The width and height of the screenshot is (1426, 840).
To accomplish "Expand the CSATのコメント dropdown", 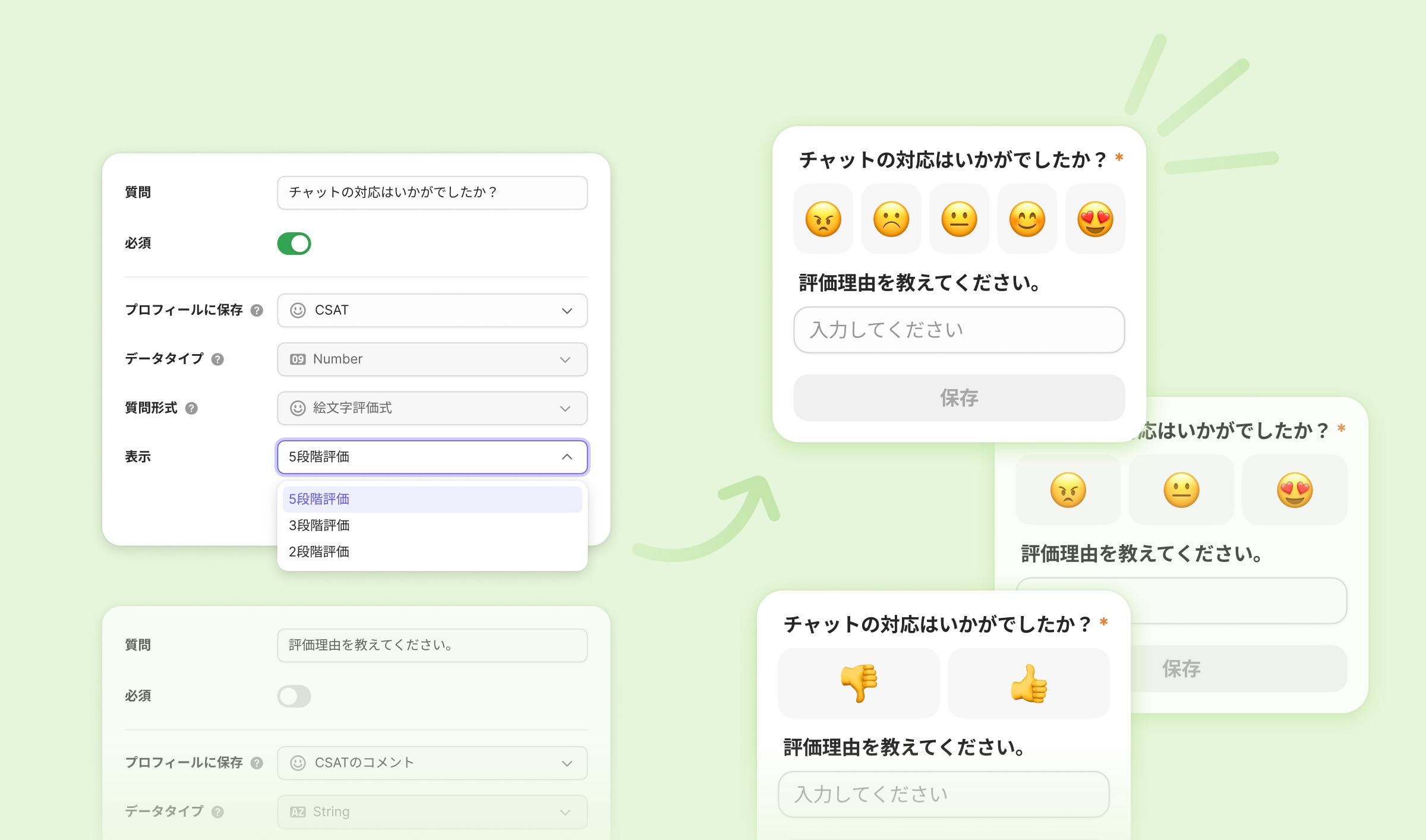I will [x=432, y=763].
